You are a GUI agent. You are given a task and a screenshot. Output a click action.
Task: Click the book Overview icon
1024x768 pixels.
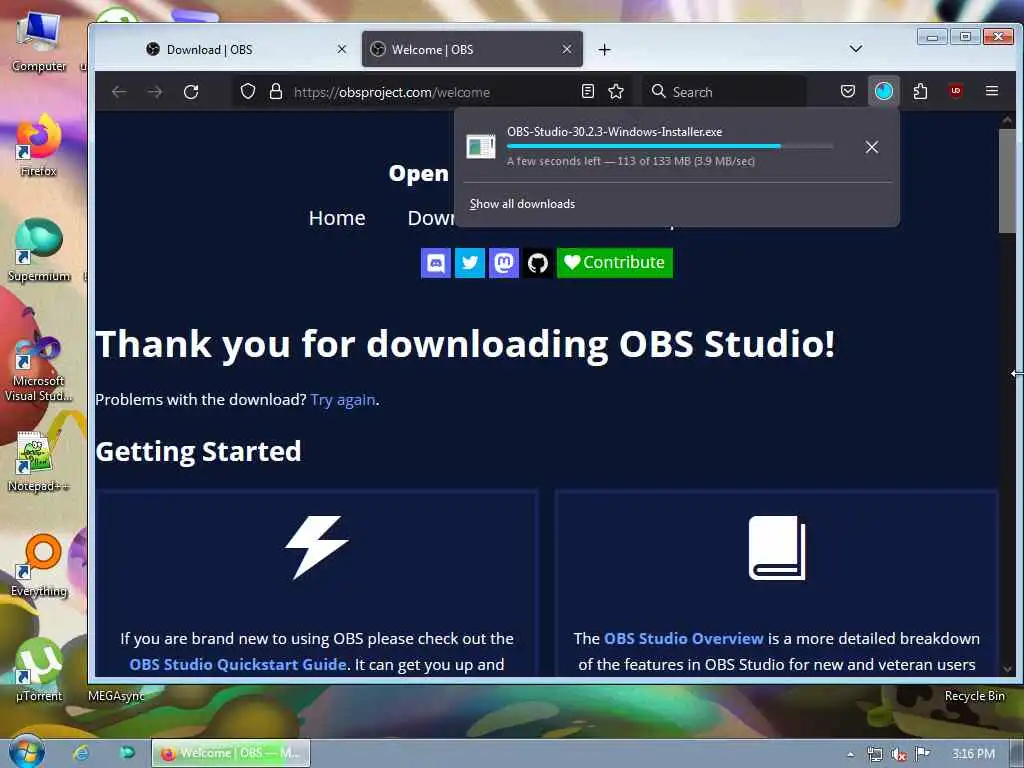point(777,547)
